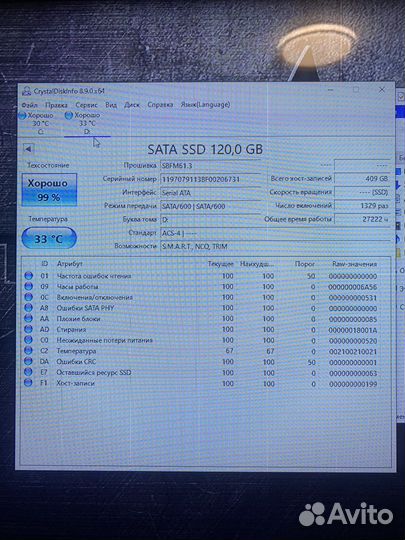Select the Температура attribute name in table

[x=76, y=351]
